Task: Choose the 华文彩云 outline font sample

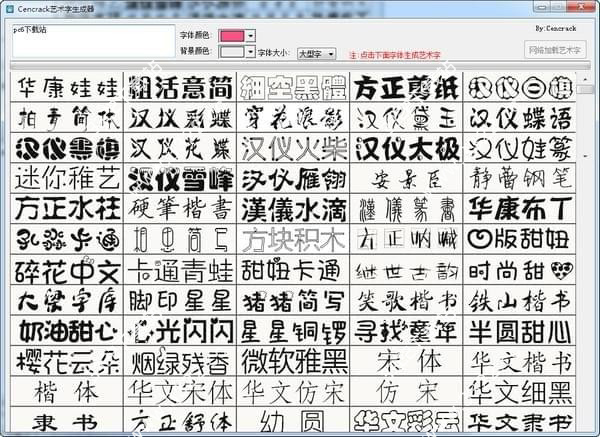Action: pos(406,420)
